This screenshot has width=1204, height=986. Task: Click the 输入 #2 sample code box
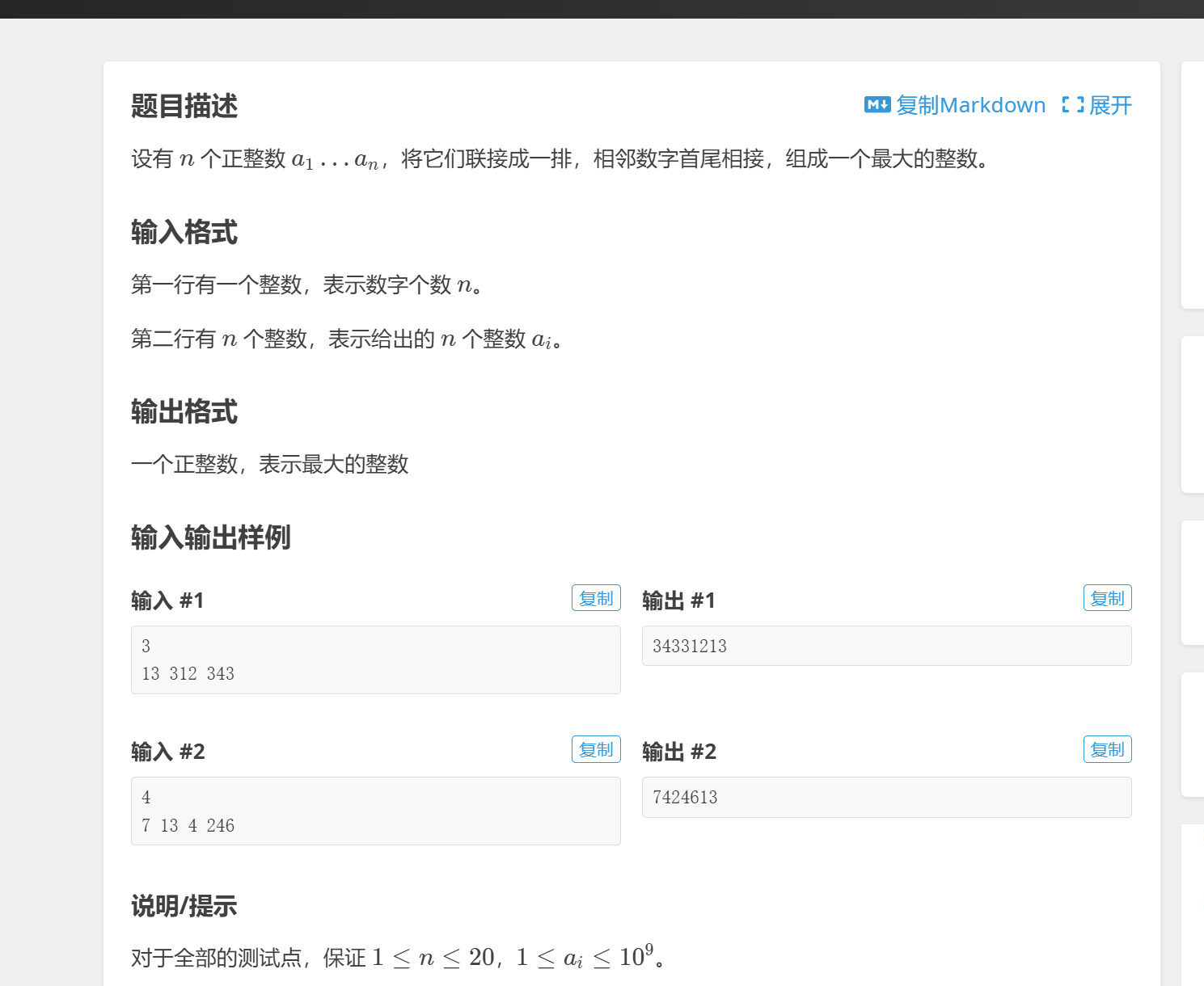pos(376,811)
